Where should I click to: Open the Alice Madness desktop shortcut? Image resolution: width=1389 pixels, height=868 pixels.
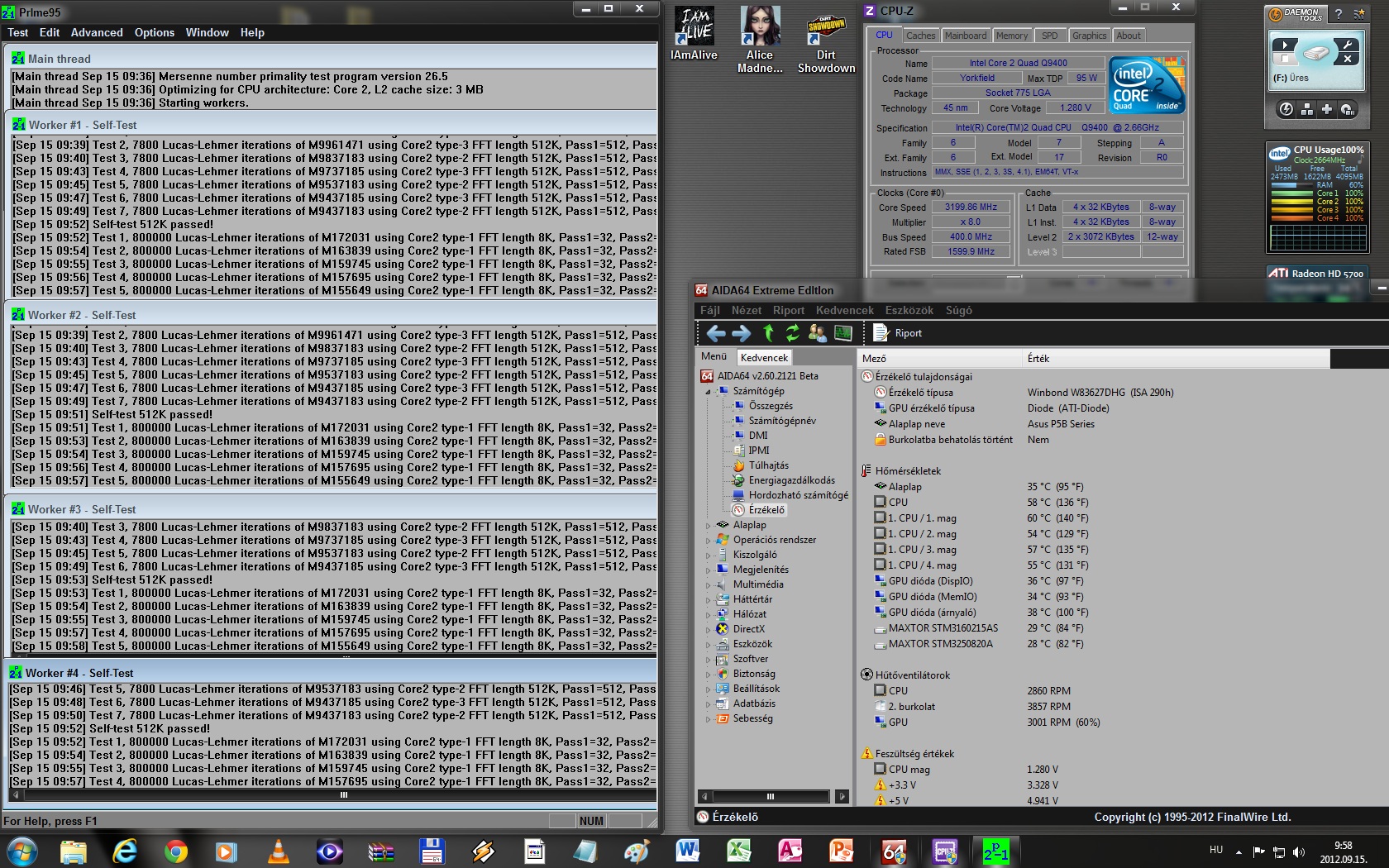tap(760, 40)
